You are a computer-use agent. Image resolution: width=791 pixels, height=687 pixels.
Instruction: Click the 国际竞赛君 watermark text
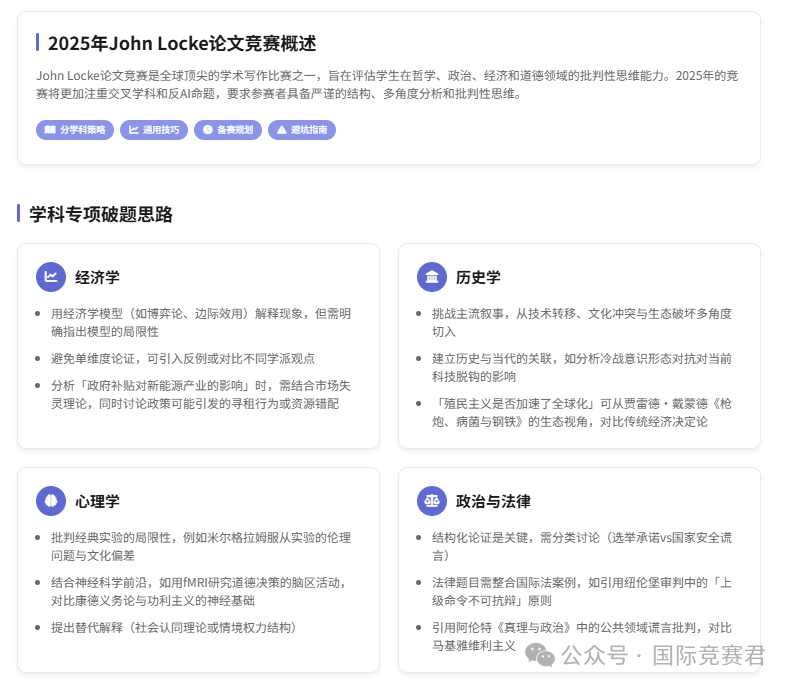tap(708, 656)
